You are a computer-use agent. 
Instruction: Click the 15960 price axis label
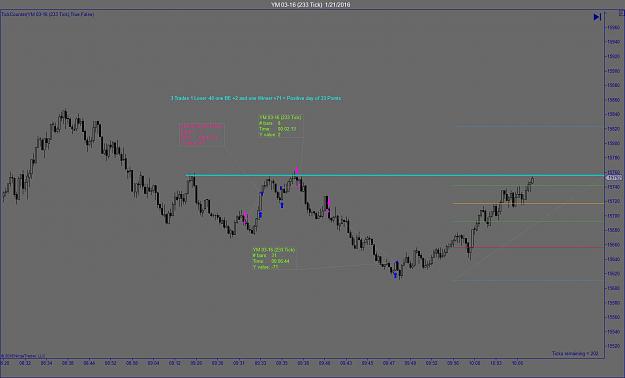pyautogui.click(x=613, y=28)
